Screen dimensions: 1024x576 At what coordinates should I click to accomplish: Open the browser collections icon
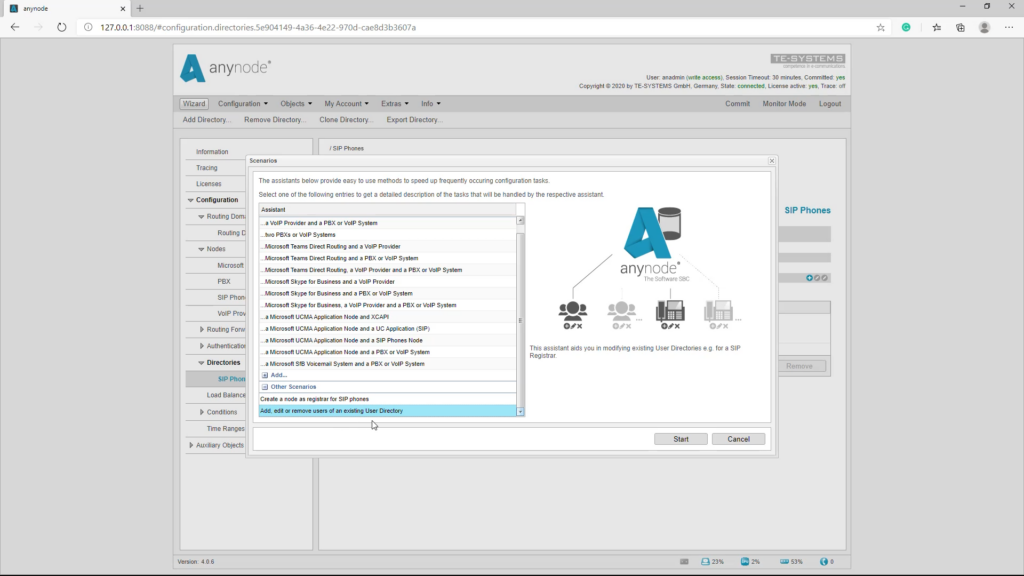(x=960, y=27)
